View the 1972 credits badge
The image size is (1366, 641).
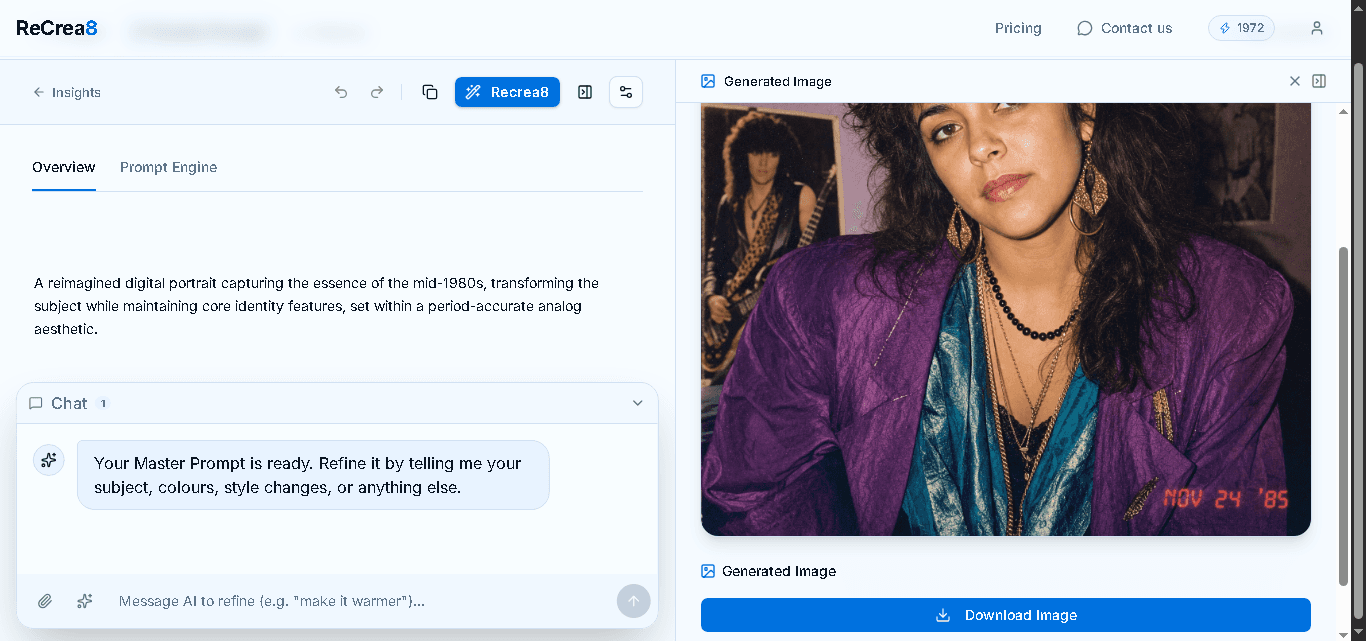pos(1242,28)
